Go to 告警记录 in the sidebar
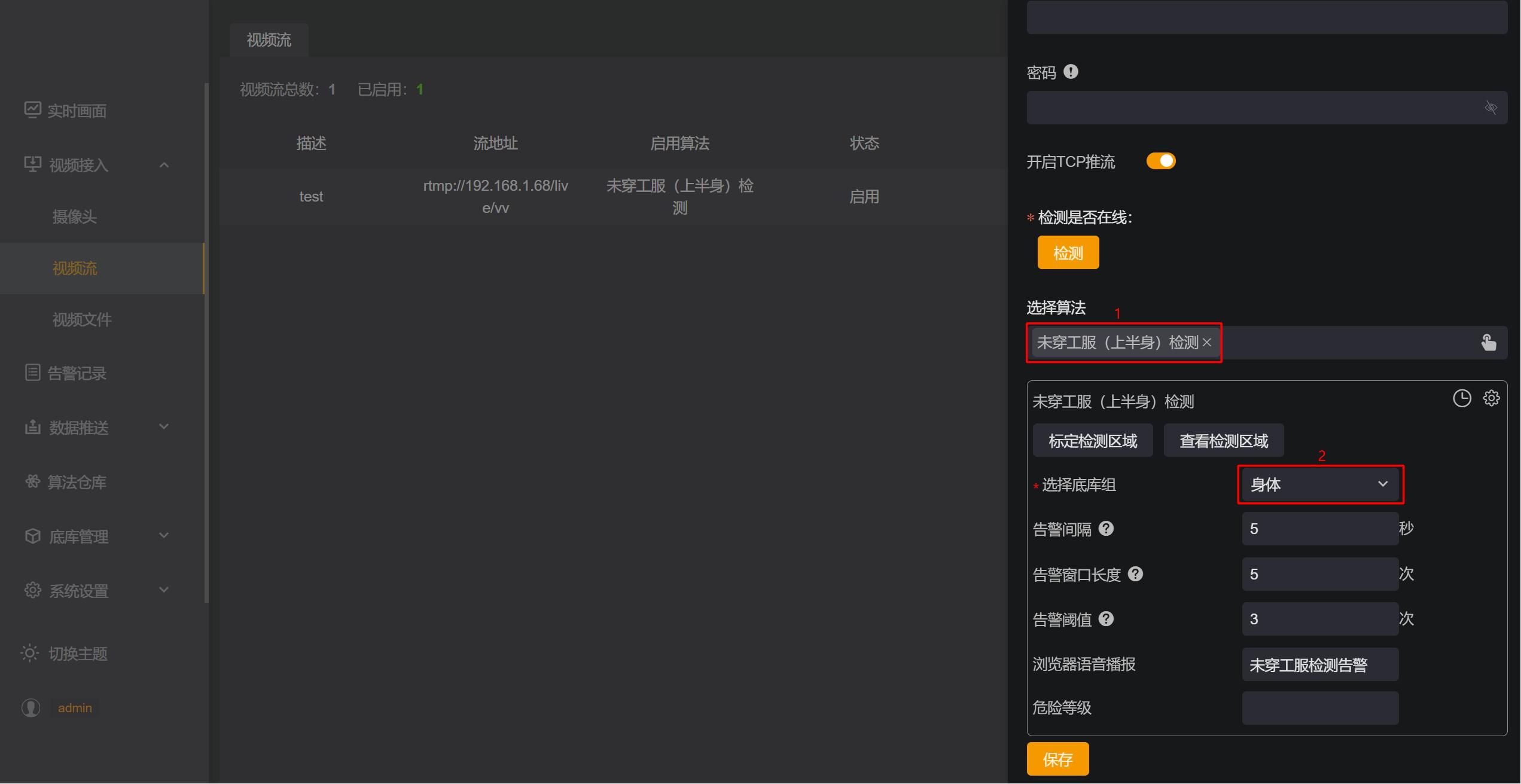The image size is (1521, 784). pos(77,373)
